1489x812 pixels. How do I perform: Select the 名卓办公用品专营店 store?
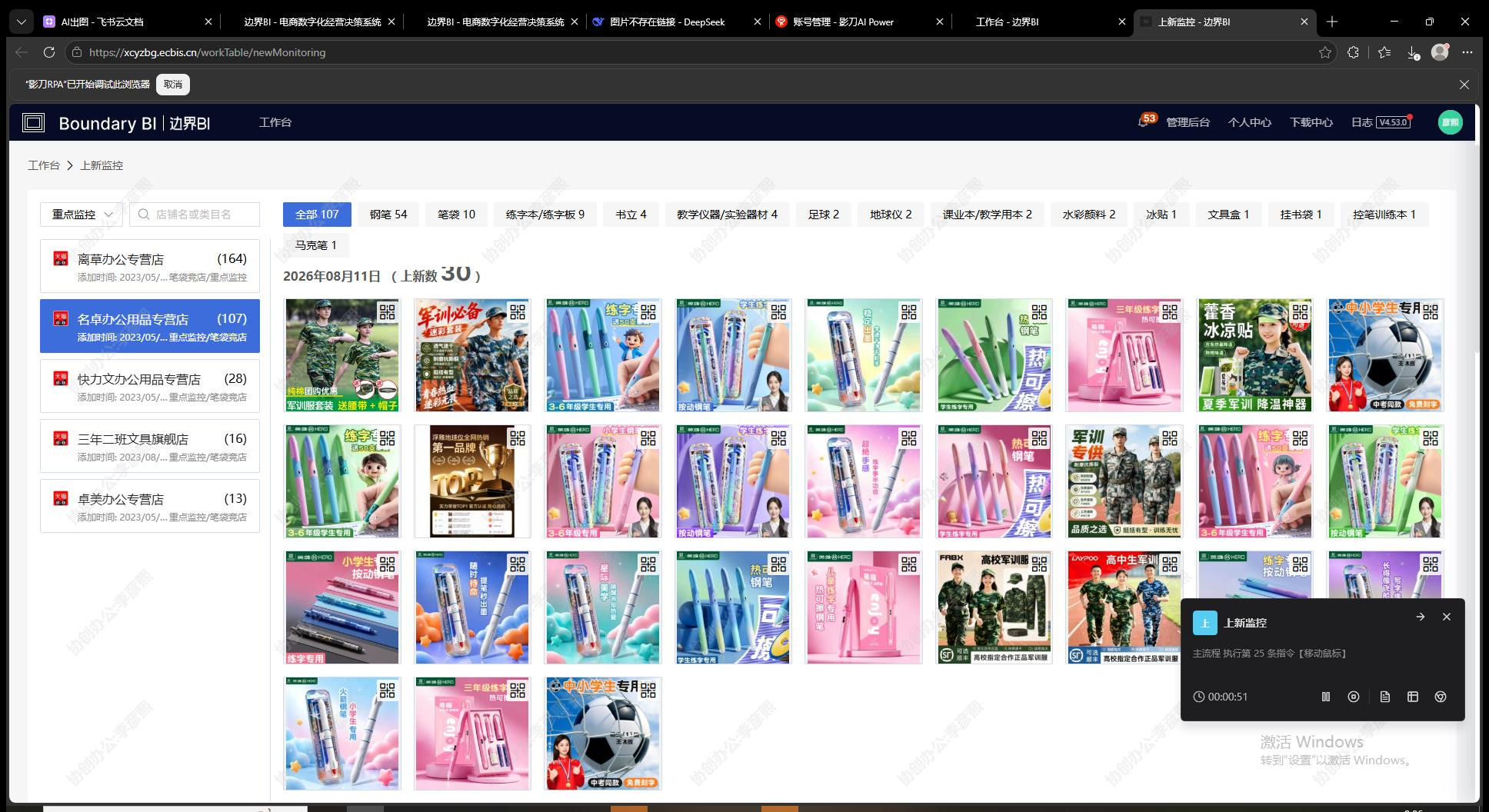150,326
